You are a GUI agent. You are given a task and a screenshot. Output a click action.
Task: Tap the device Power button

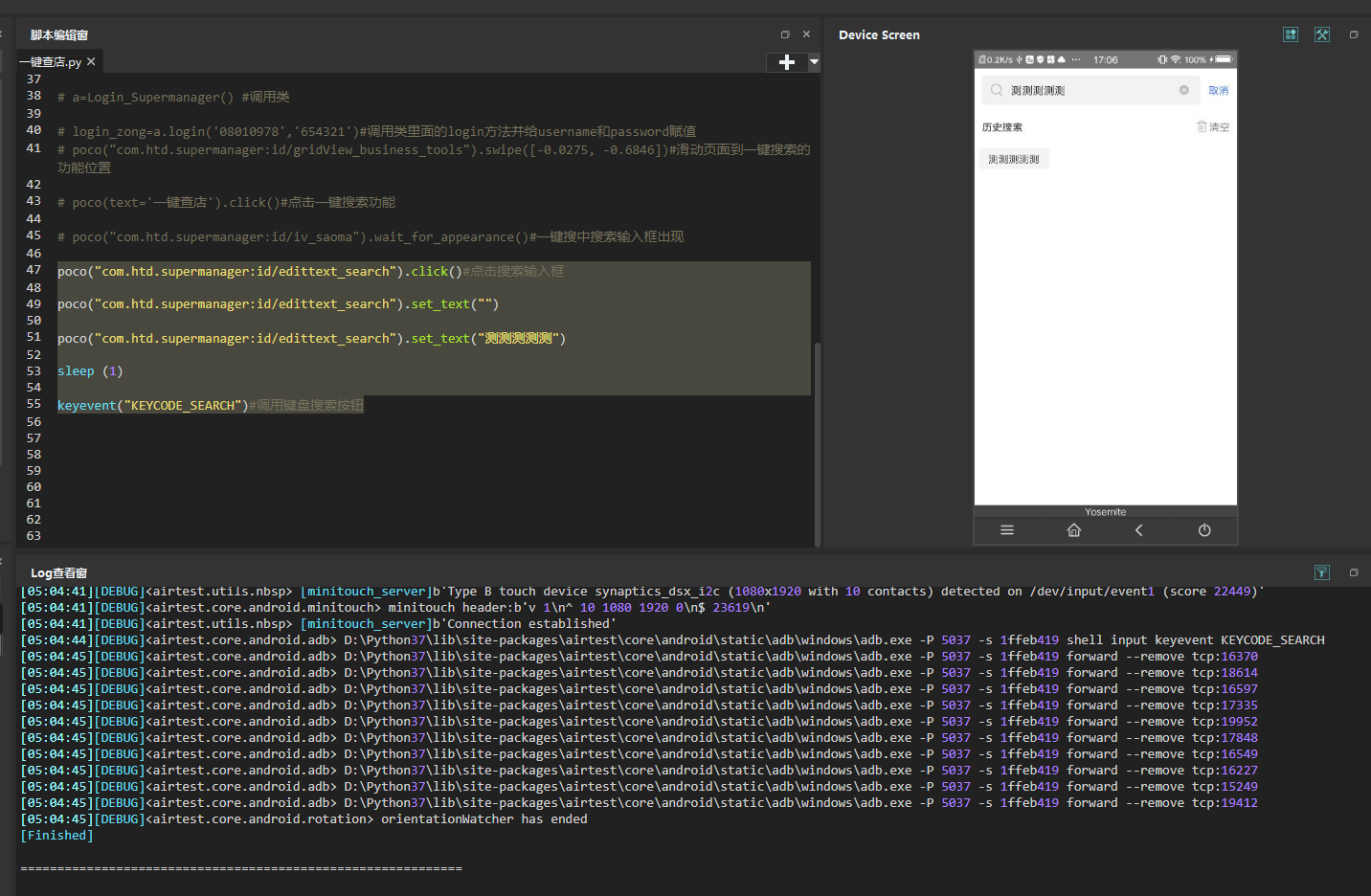click(x=1204, y=530)
